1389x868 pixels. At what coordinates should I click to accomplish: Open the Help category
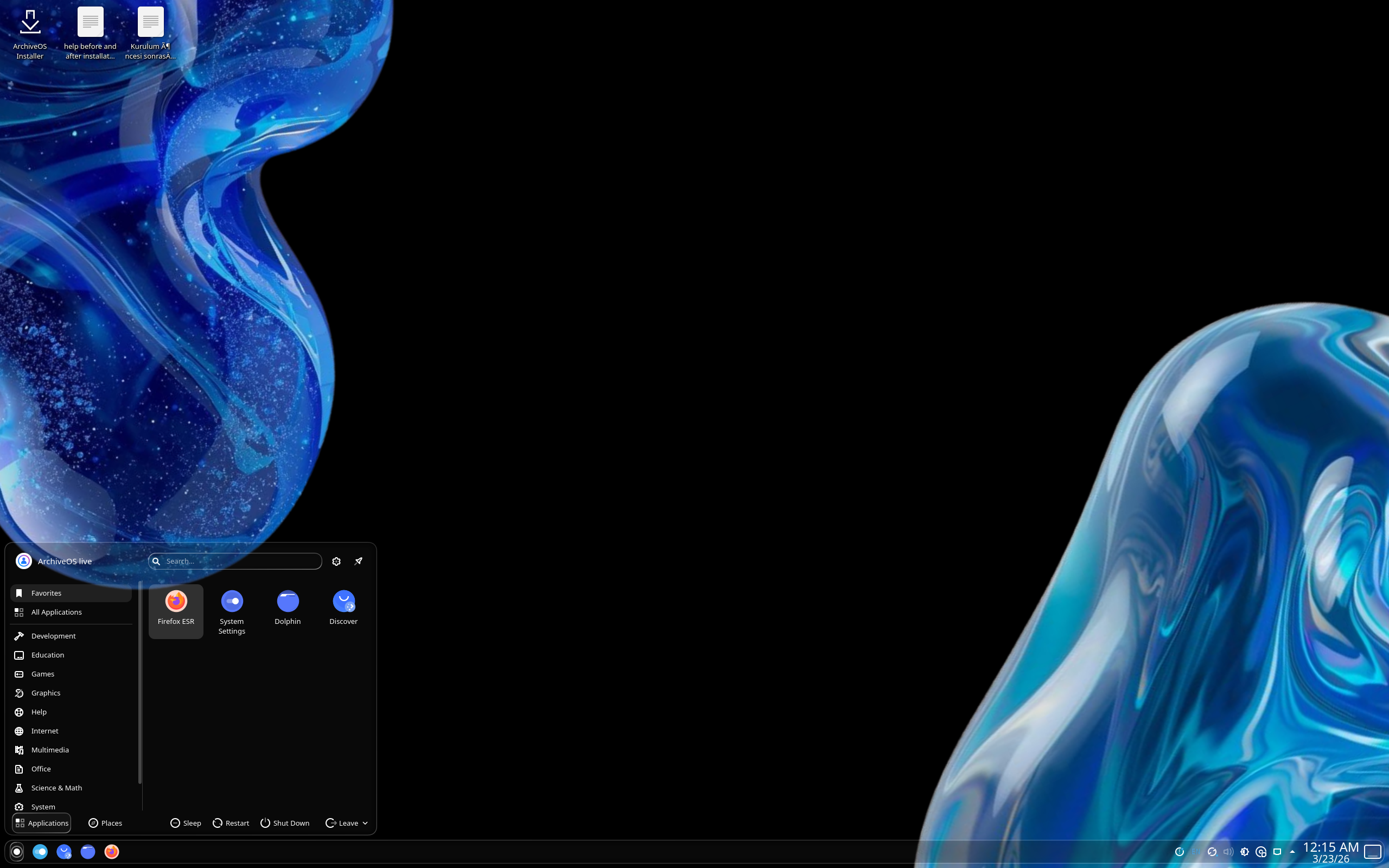click(71, 711)
